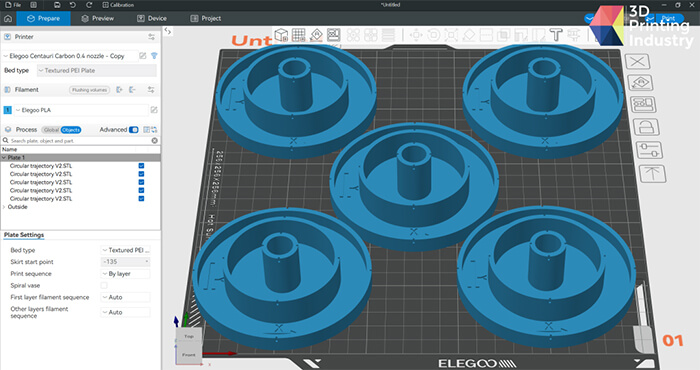The height and width of the screenshot is (370, 700).
Task: Expand the Outside tree node
Action: point(4,207)
